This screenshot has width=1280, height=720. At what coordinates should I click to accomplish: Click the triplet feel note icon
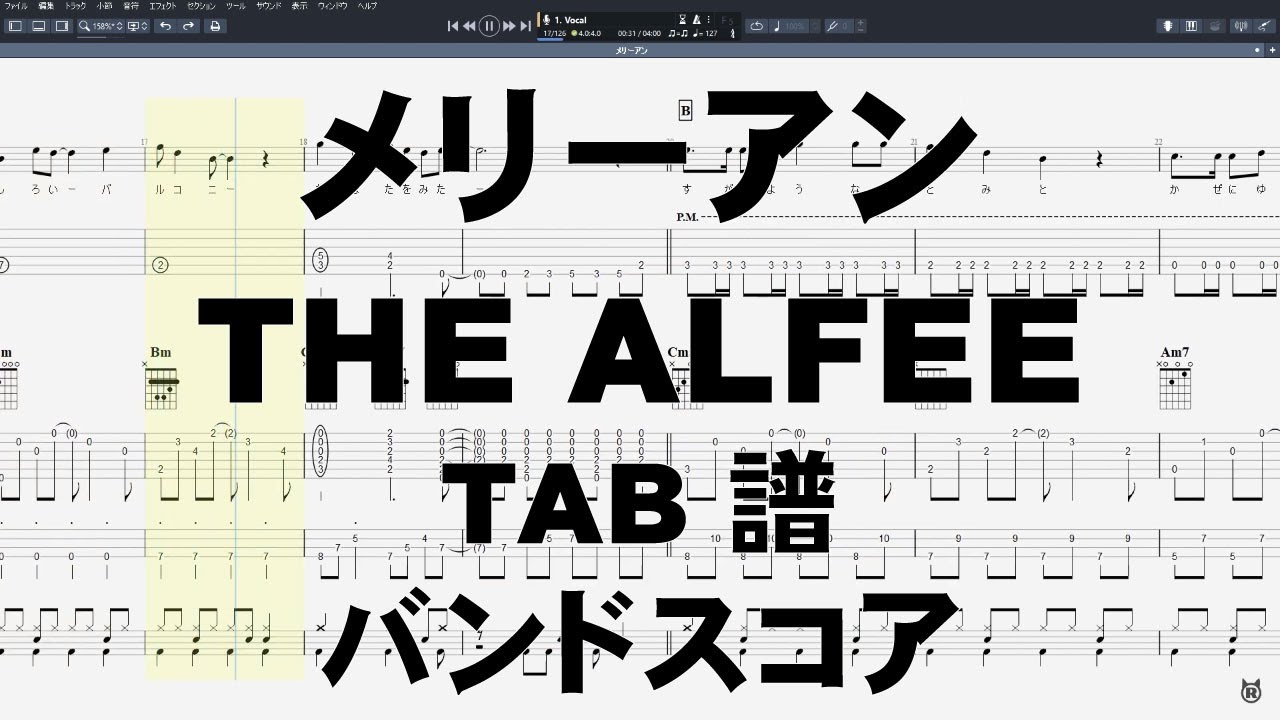coord(678,33)
